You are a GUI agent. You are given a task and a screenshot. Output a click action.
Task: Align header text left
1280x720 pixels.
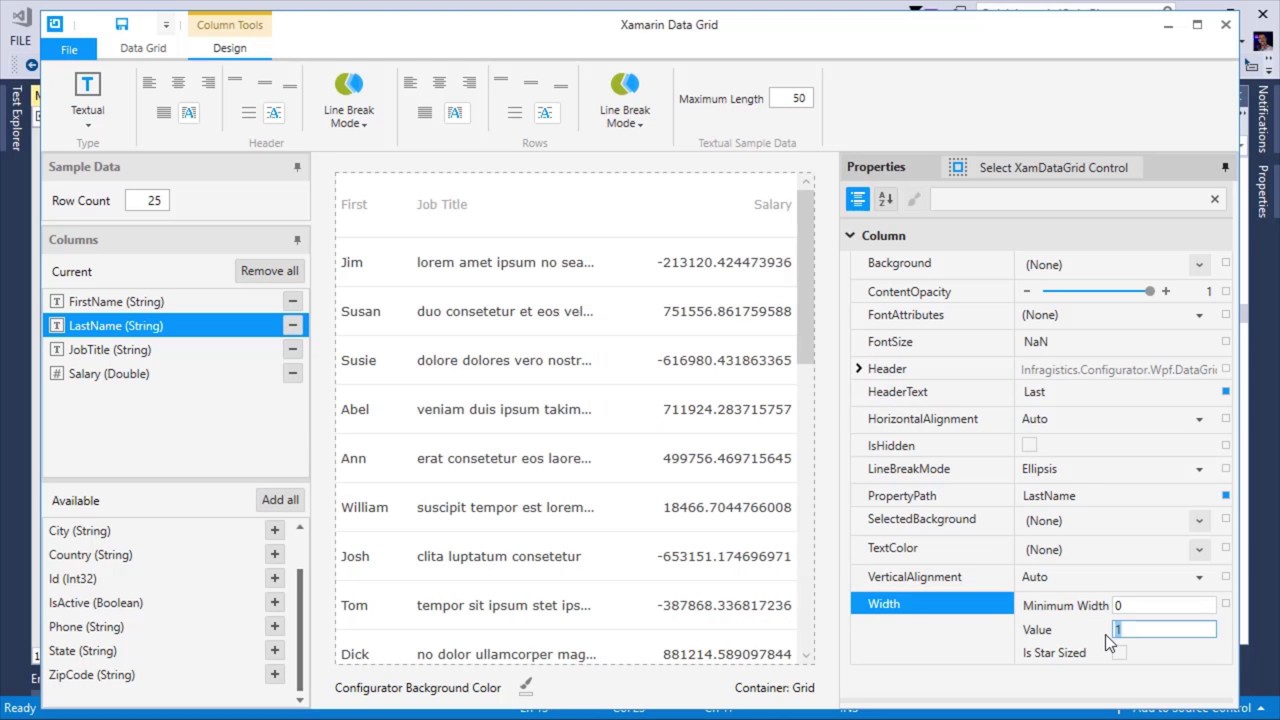tap(149, 83)
